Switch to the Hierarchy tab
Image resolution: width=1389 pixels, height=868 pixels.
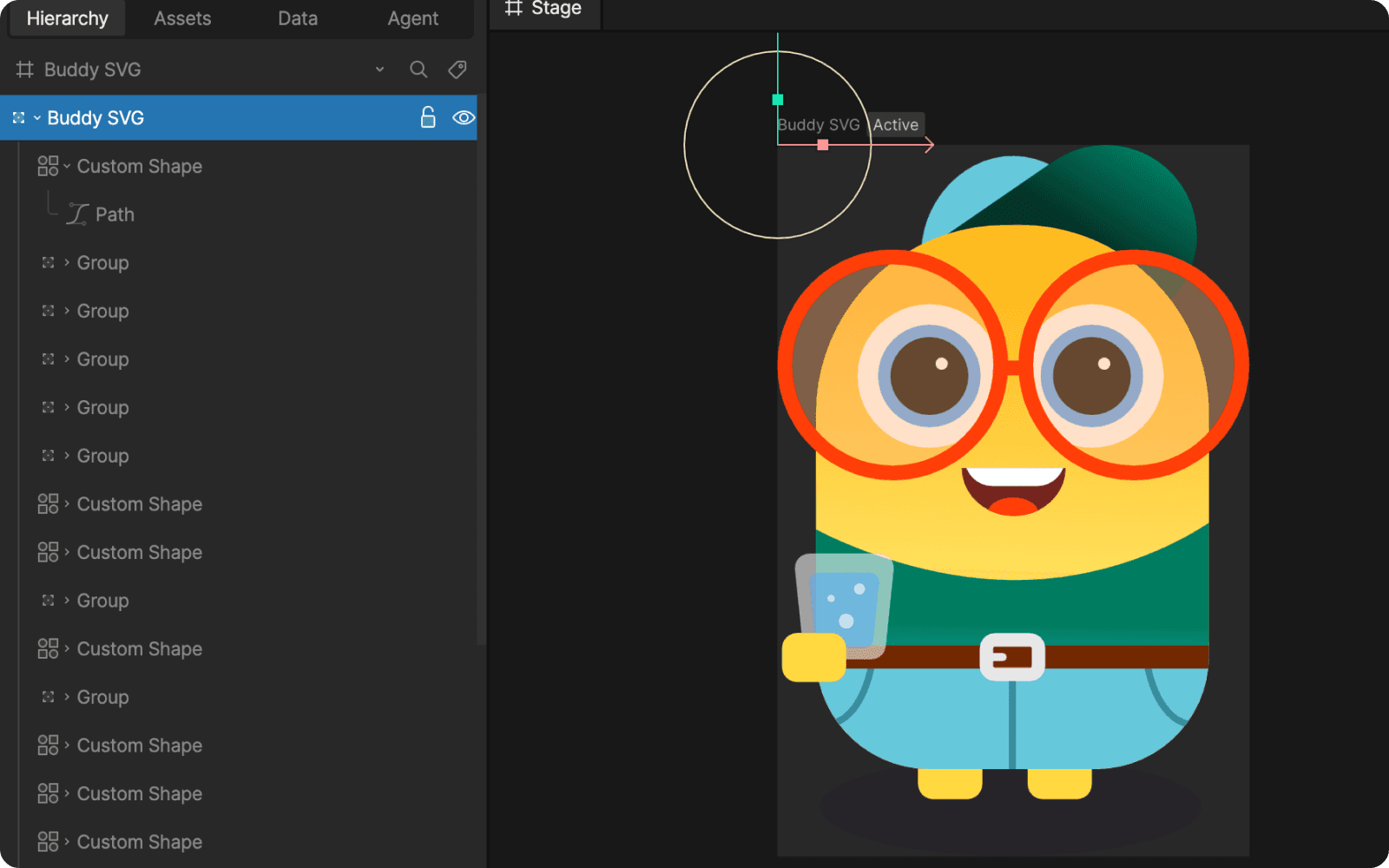tap(67, 18)
